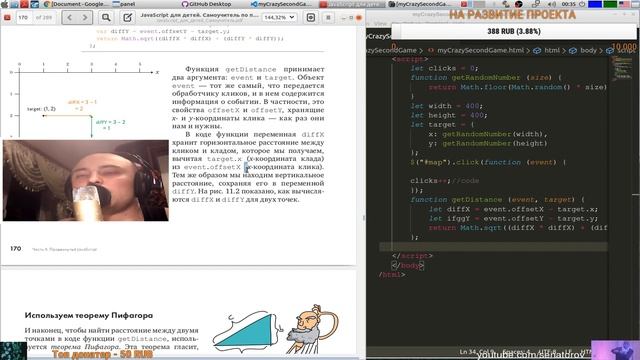
Task: Switch to [myCrazySecondGa... taskbar entry
Action: (419, 4)
